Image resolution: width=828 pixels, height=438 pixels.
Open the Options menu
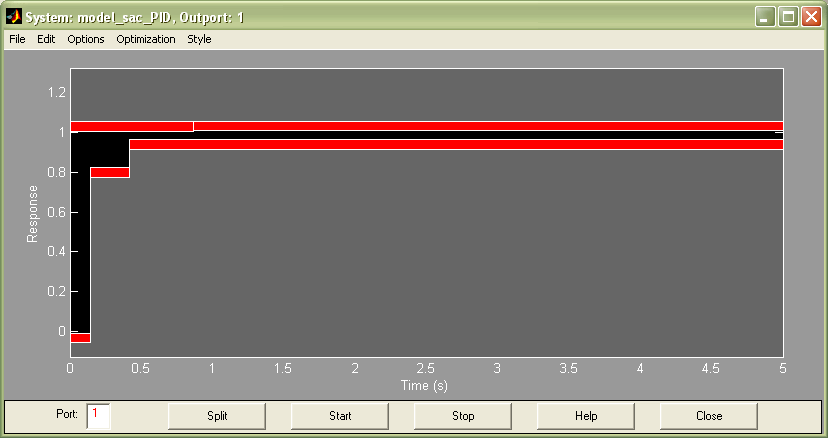pos(86,39)
